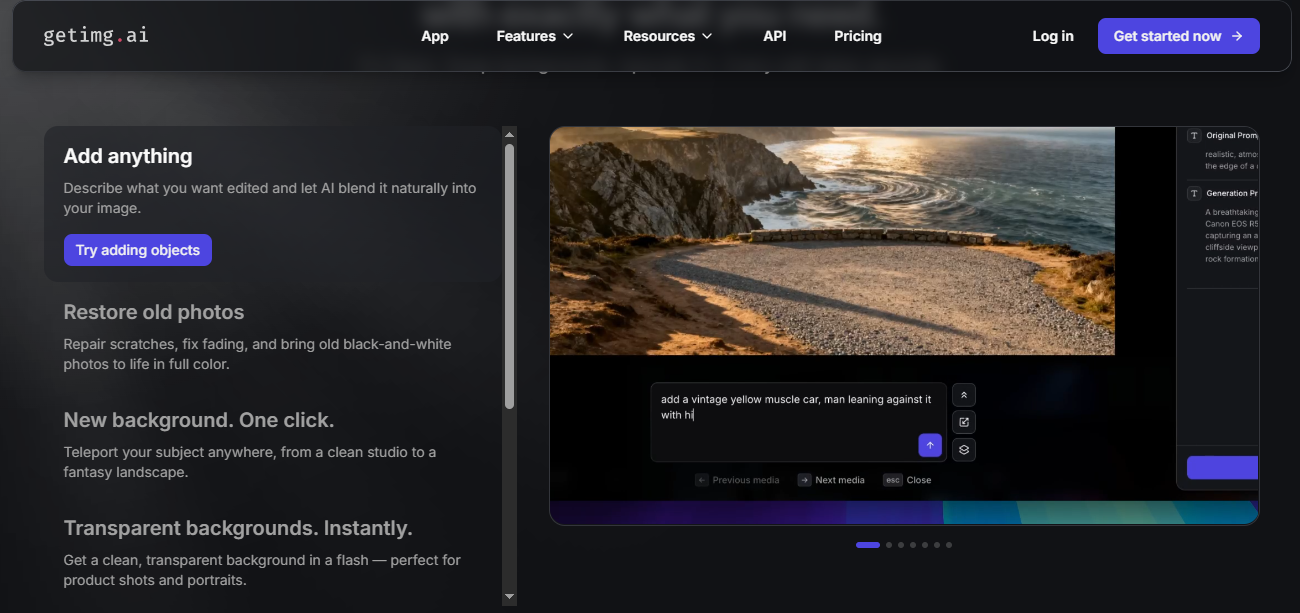
Task: Select the last carousel pagination dot
Action: [949, 545]
